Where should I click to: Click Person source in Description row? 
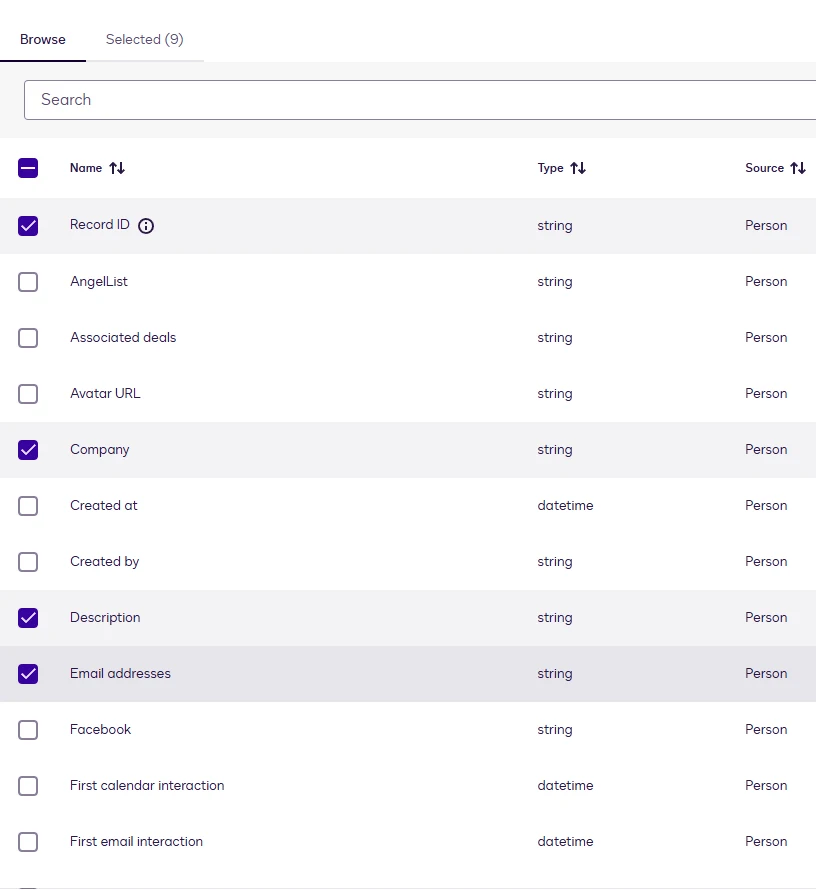tap(766, 618)
